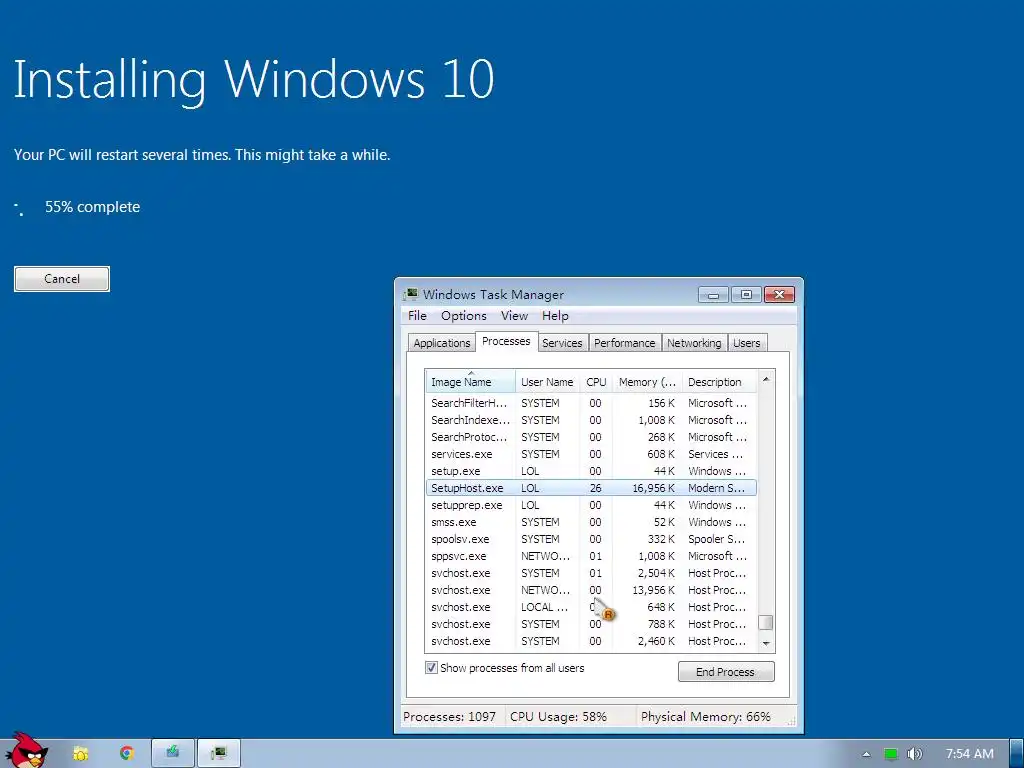The height and width of the screenshot is (768, 1024).
Task: Select svchost.exe using 13,956 K memory
Action: pos(591,590)
